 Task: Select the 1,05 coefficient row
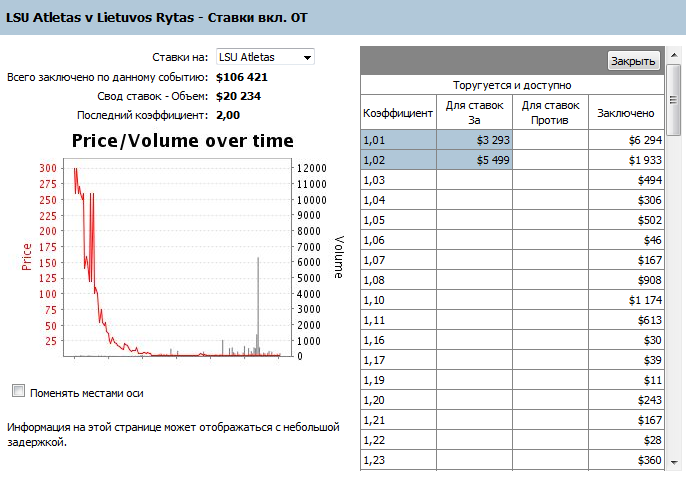click(512, 220)
